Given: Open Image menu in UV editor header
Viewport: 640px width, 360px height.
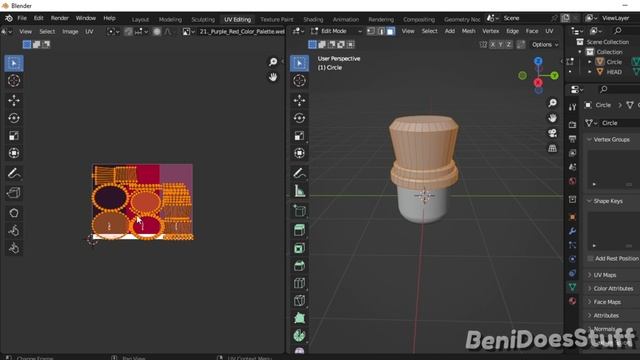Looking at the screenshot, I should coord(70,31).
